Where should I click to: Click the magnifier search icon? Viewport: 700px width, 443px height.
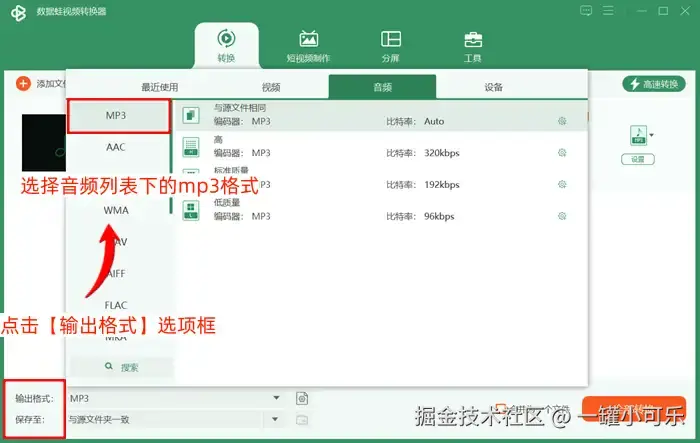coord(108,366)
